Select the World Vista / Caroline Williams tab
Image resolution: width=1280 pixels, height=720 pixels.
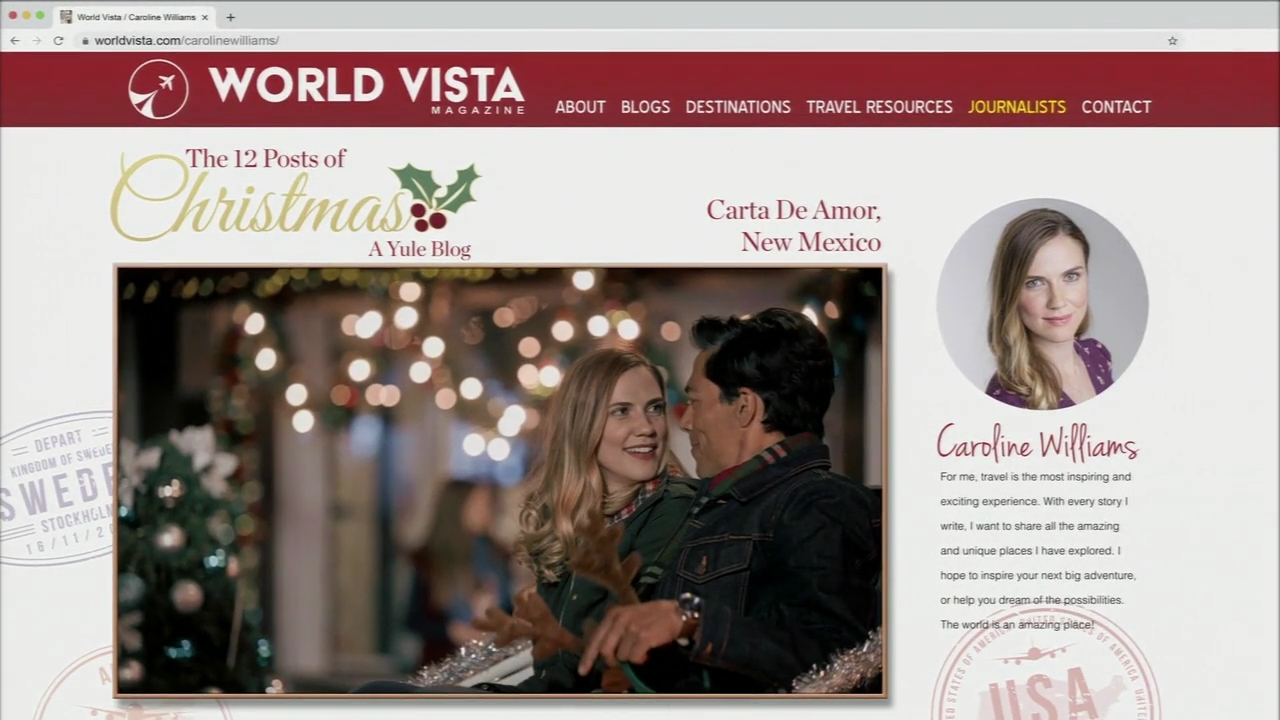pyautogui.click(x=135, y=17)
